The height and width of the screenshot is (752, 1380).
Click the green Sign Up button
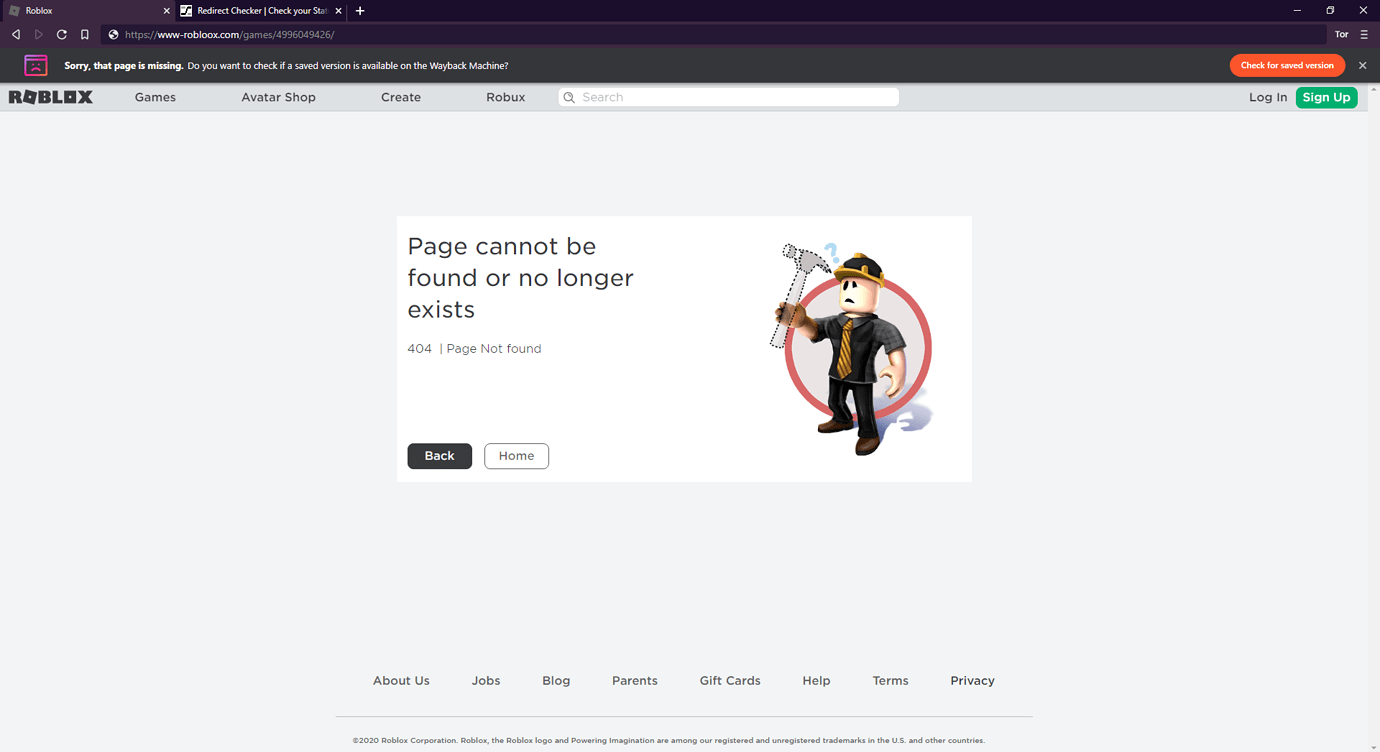[x=1326, y=97]
